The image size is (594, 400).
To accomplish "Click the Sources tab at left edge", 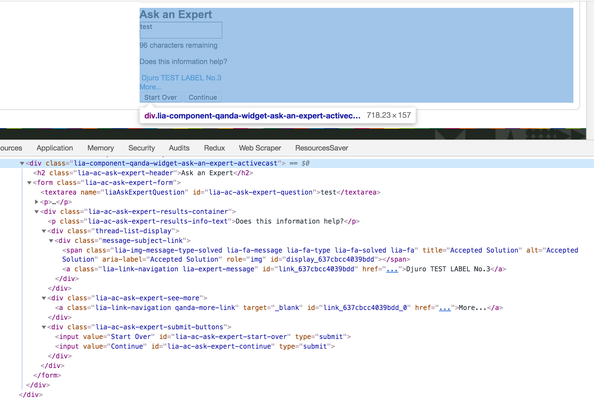I will [x=11, y=148].
